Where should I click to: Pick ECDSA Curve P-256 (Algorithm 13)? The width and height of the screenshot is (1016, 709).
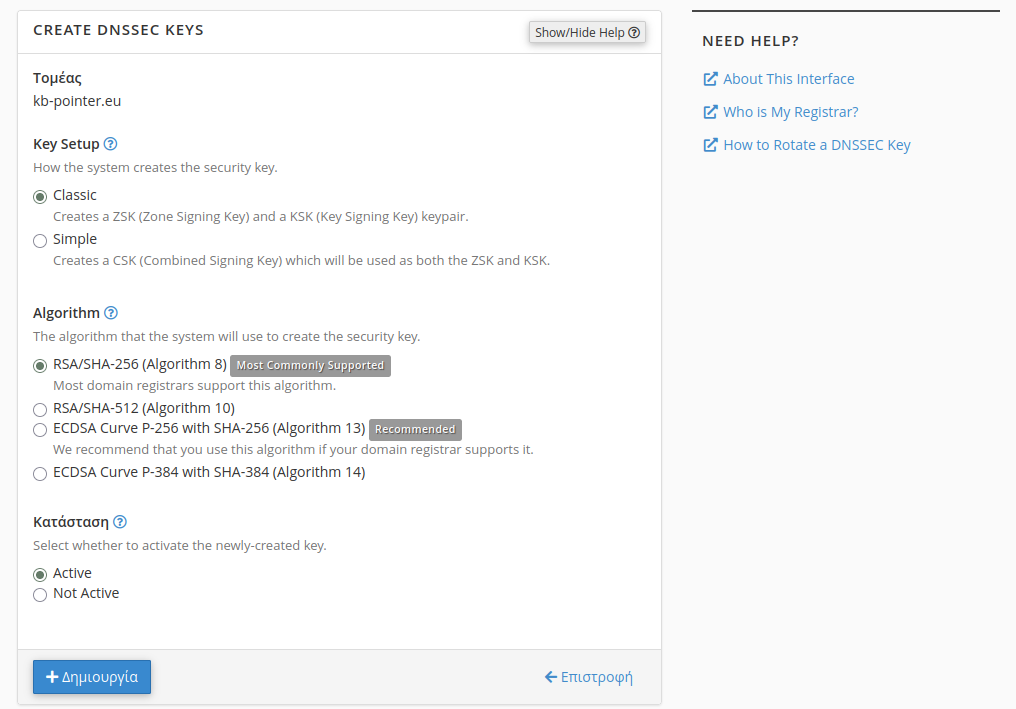[40, 430]
